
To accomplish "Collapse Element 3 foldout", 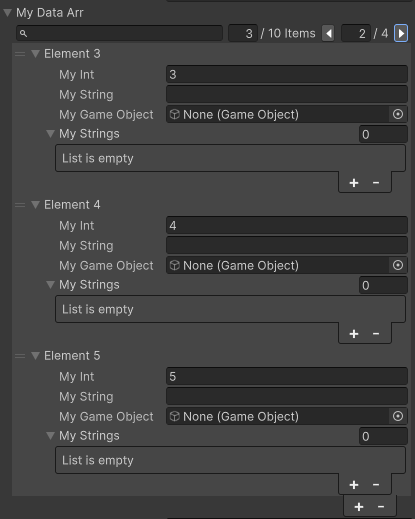I will tap(35, 54).
